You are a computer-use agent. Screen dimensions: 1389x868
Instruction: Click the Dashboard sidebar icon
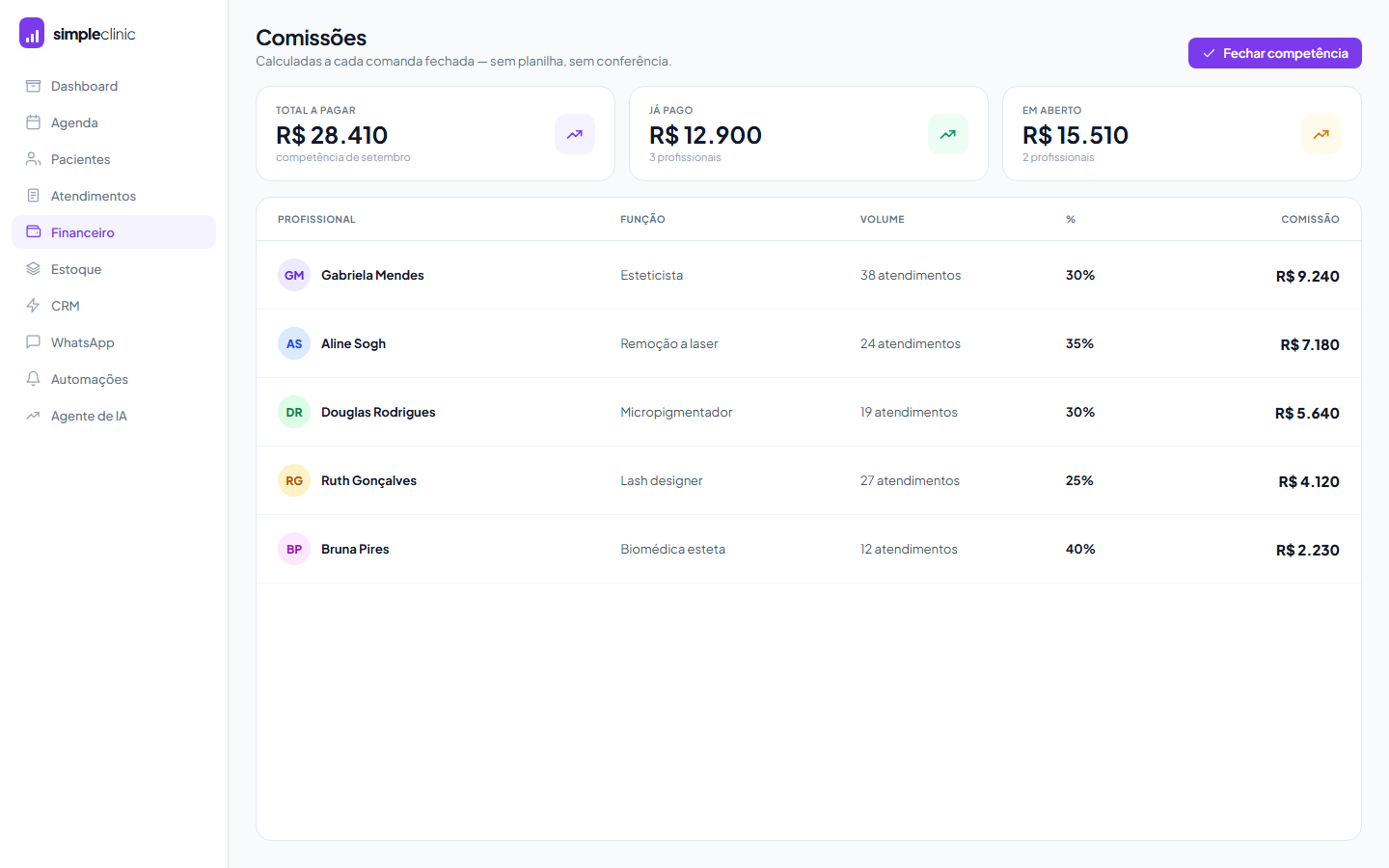[33, 86]
